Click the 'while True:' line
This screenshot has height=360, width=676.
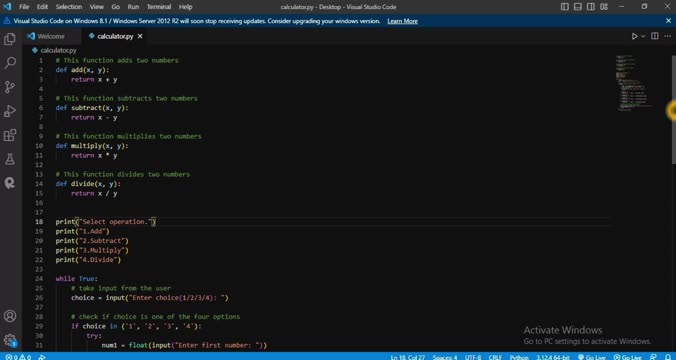77,279
